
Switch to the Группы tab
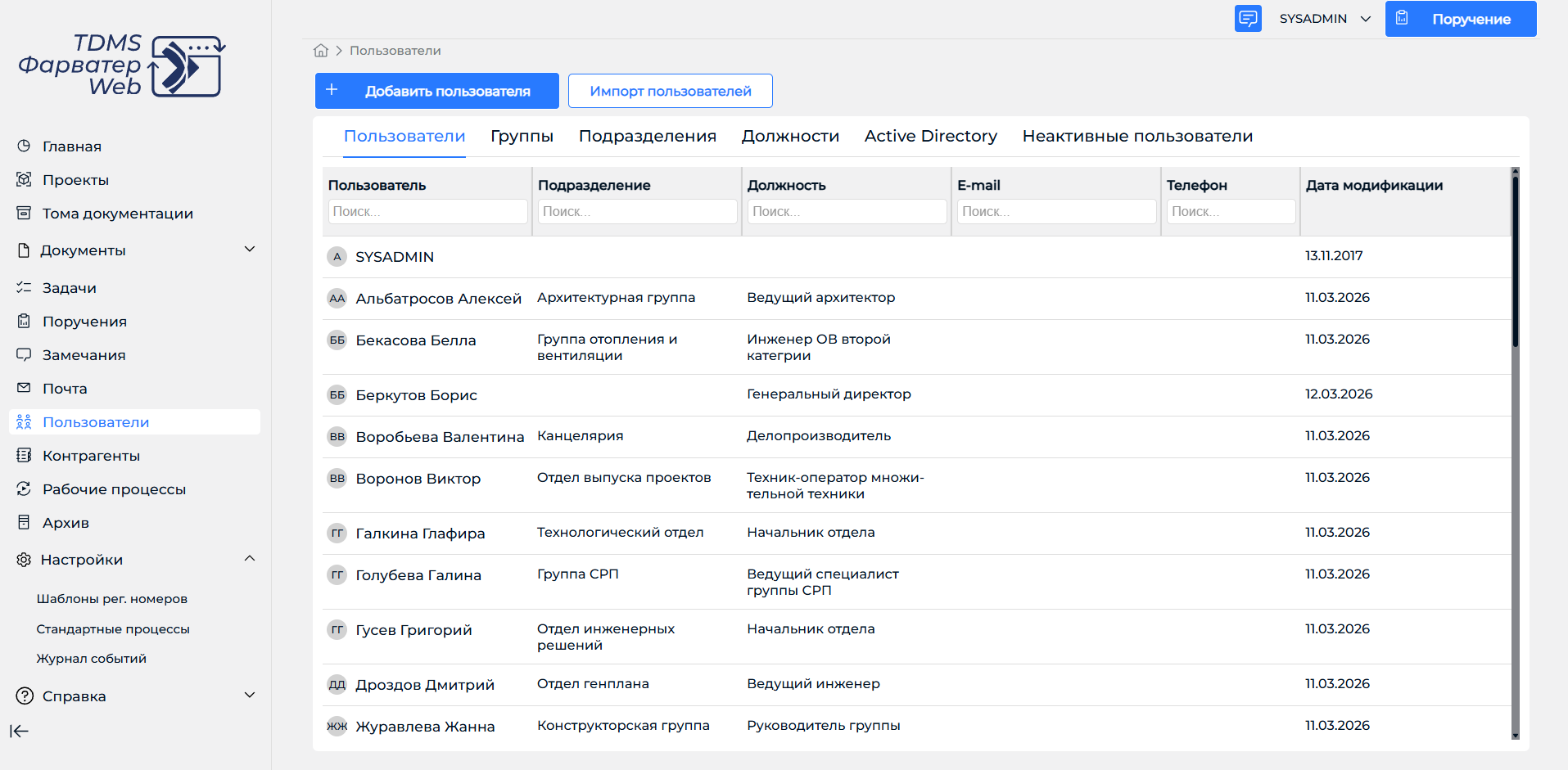522,137
